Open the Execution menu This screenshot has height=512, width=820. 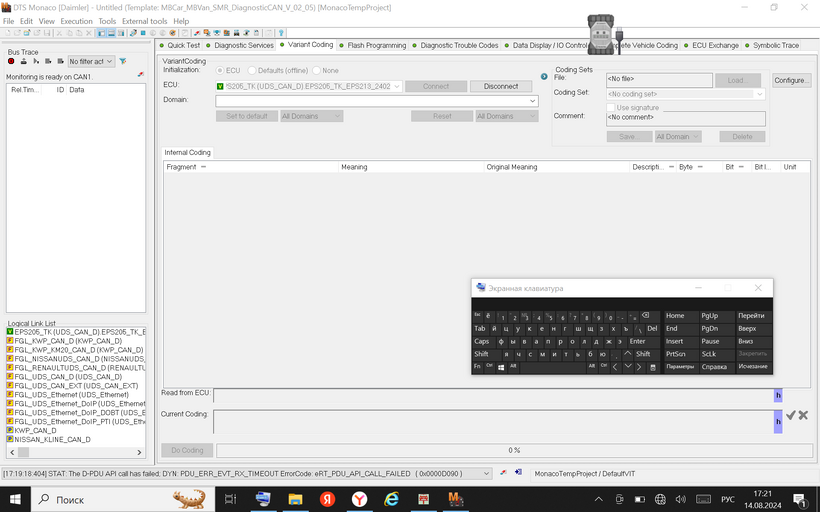pos(76,21)
